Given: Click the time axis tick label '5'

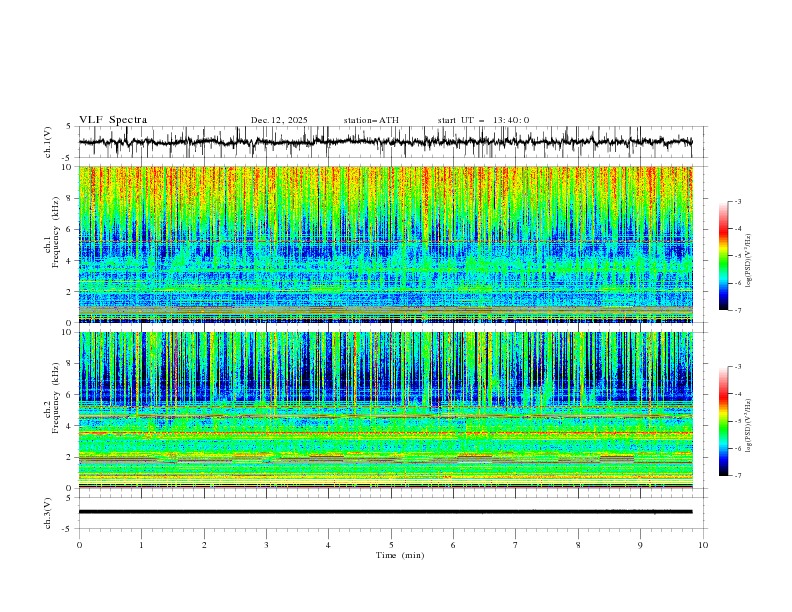Looking at the screenshot, I should click(391, 545).
